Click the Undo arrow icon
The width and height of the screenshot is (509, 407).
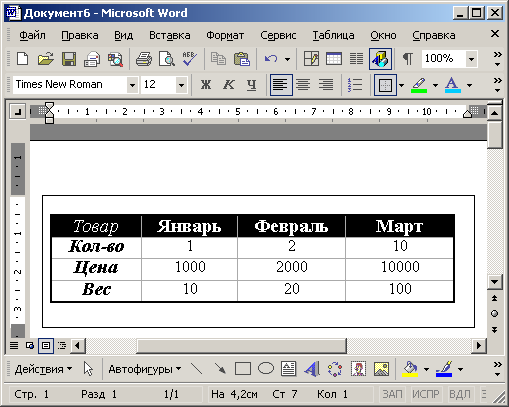click(x=271, y=59)
